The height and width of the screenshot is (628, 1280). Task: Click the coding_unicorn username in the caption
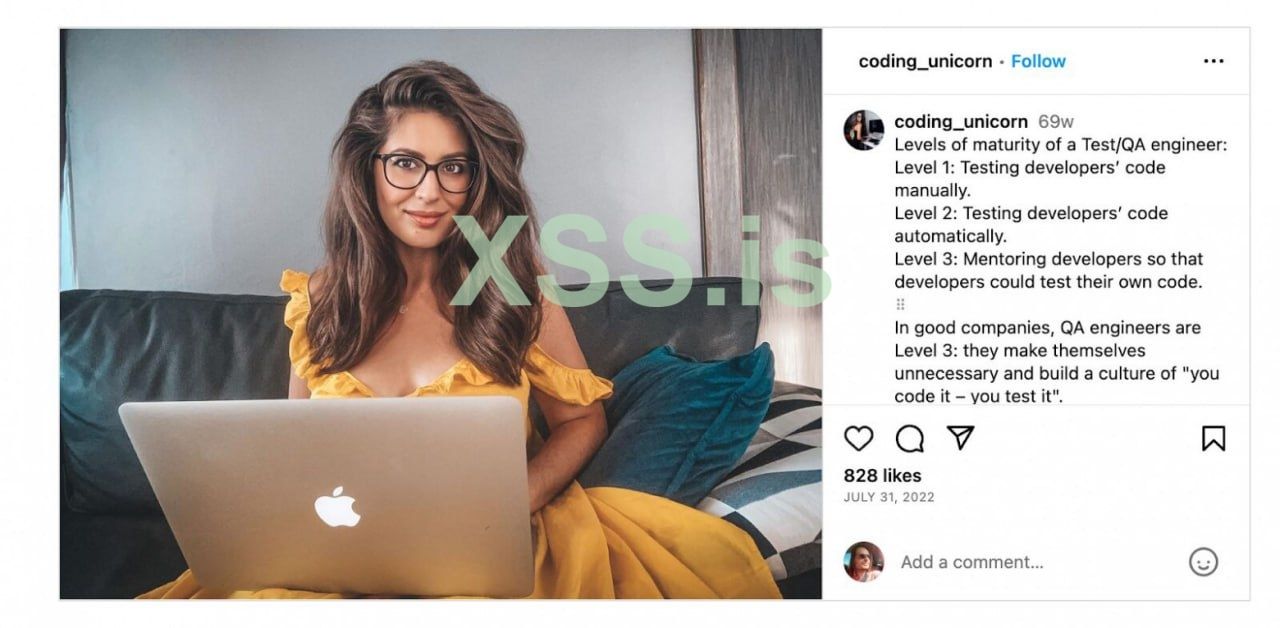(x=961, y=122)
